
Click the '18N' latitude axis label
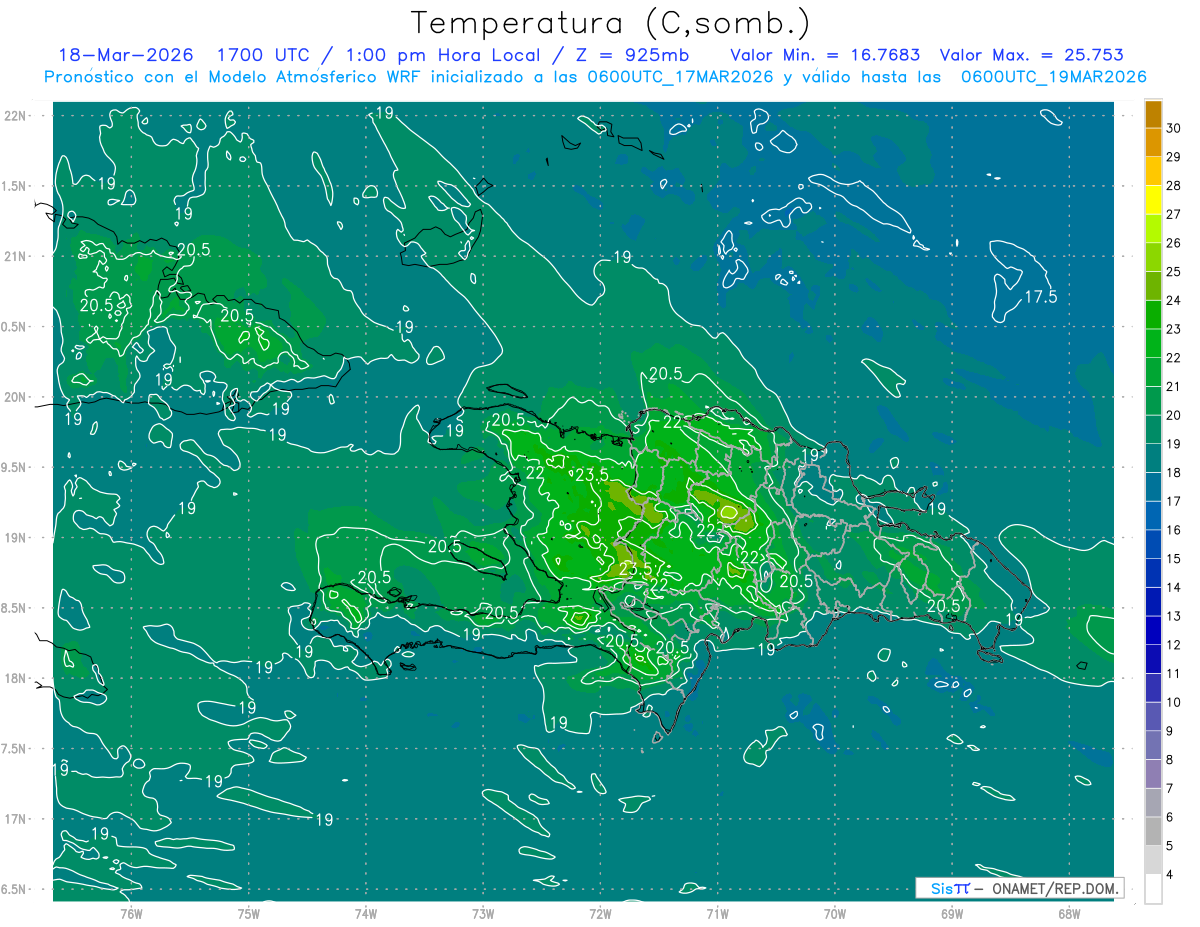tap(14, 679)
